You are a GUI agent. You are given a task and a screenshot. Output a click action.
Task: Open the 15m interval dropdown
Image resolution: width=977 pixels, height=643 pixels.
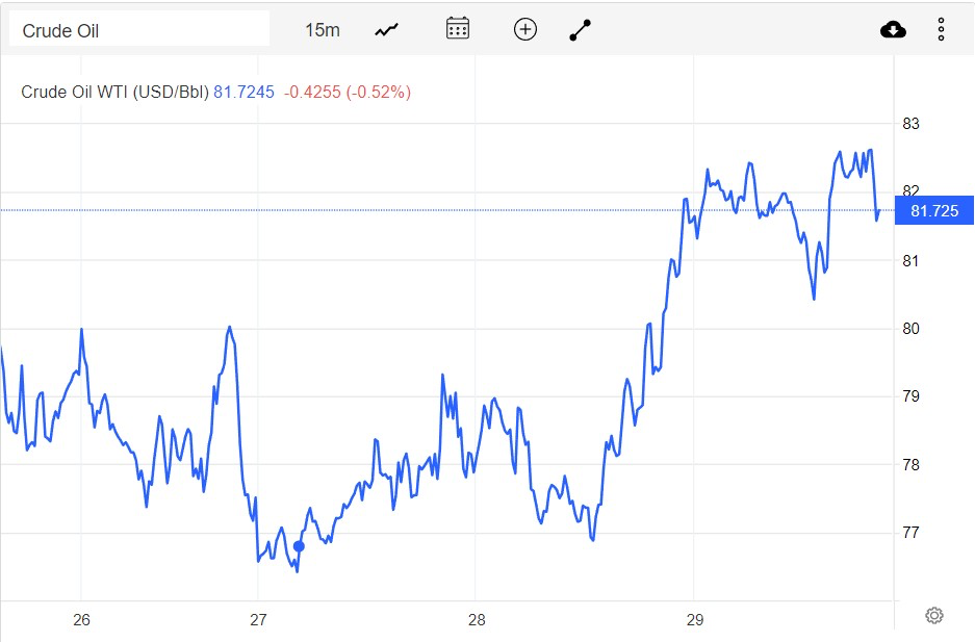[x=322, y=30]
